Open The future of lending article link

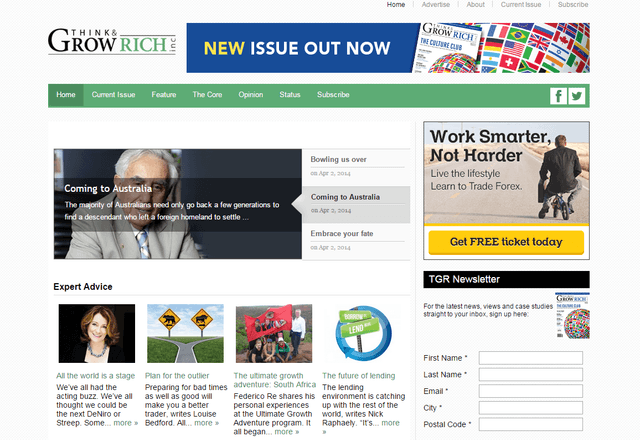(358, 376)
